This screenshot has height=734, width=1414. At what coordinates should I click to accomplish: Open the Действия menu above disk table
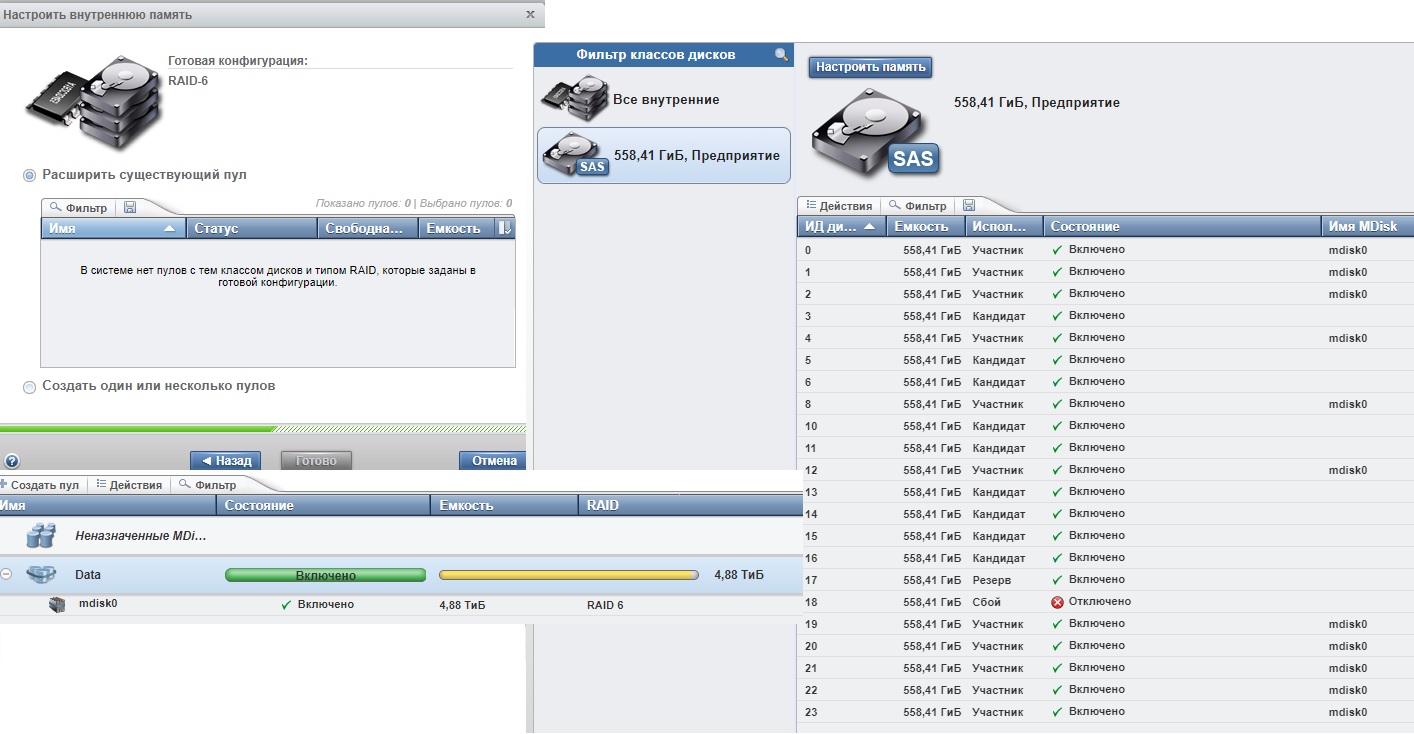(x=840, y=205)
